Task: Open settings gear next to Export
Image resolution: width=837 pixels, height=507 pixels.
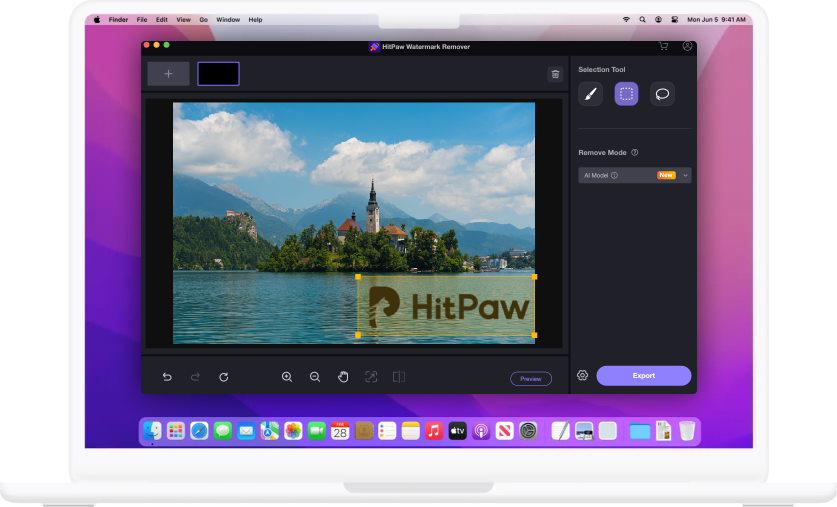Action: point(583,376)
